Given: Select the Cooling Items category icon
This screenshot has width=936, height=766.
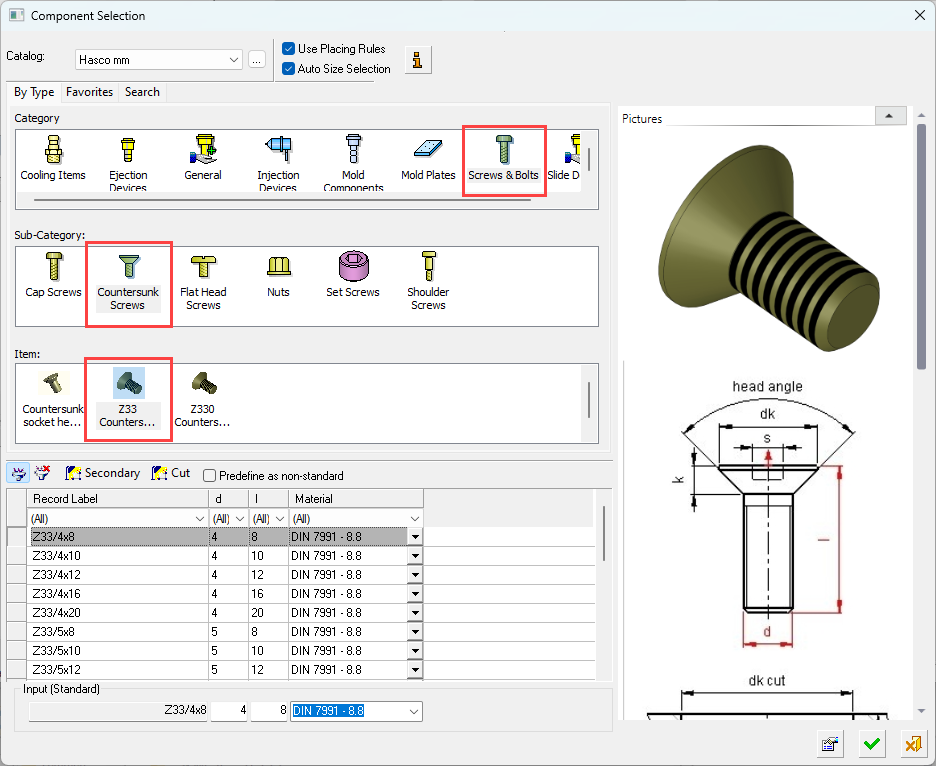Looking at the screenshot, I should [53, 150].
